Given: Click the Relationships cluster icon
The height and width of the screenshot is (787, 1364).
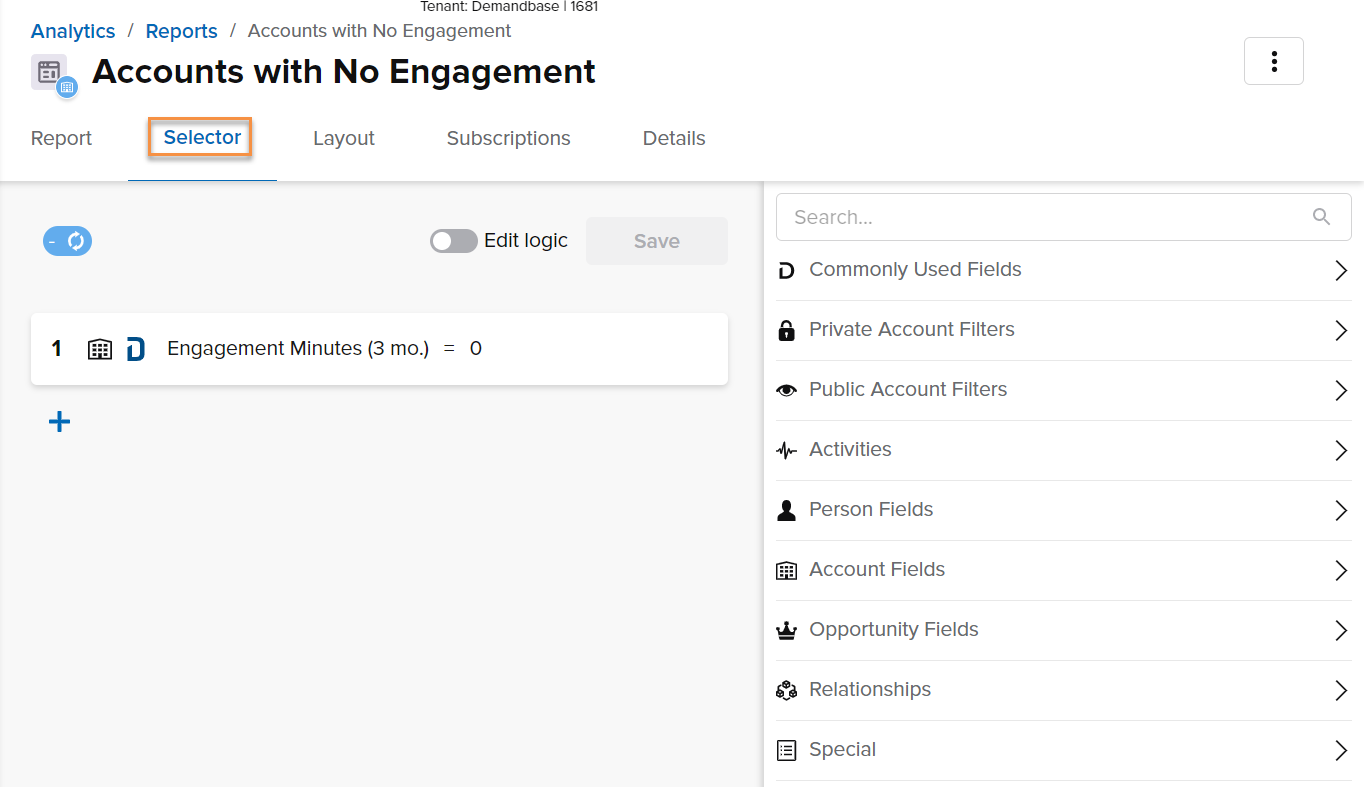Looking at the screenshot, I should pos(787,690).
